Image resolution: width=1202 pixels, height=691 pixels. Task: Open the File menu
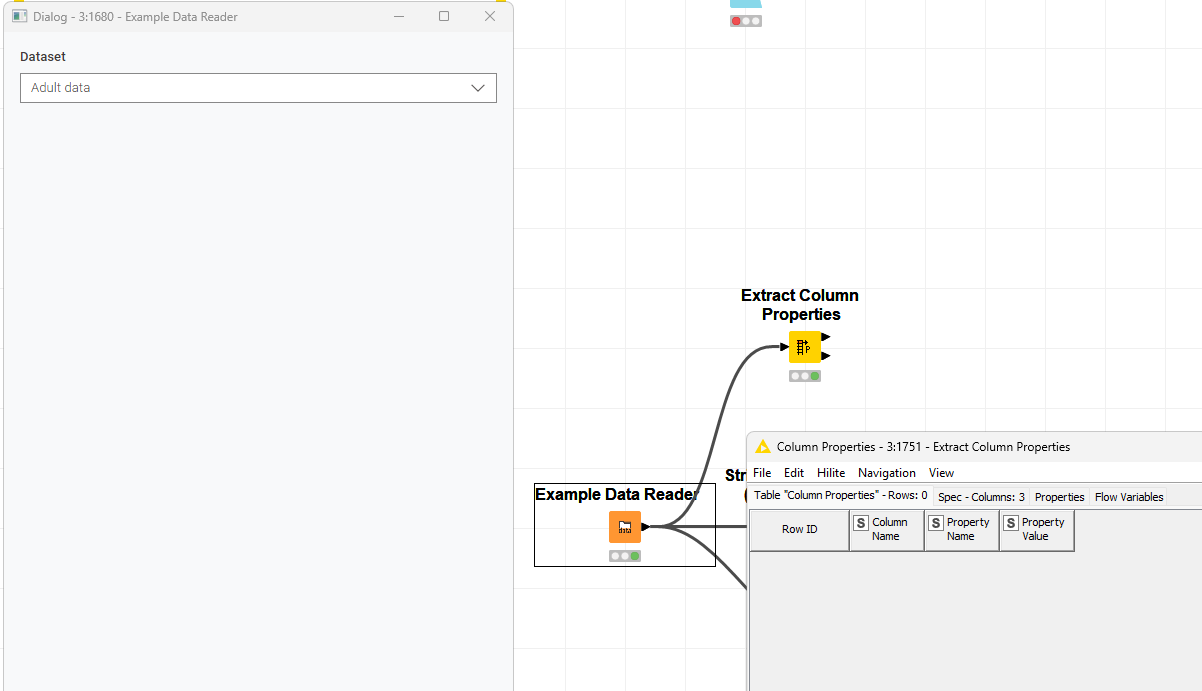tap(762, 473)
